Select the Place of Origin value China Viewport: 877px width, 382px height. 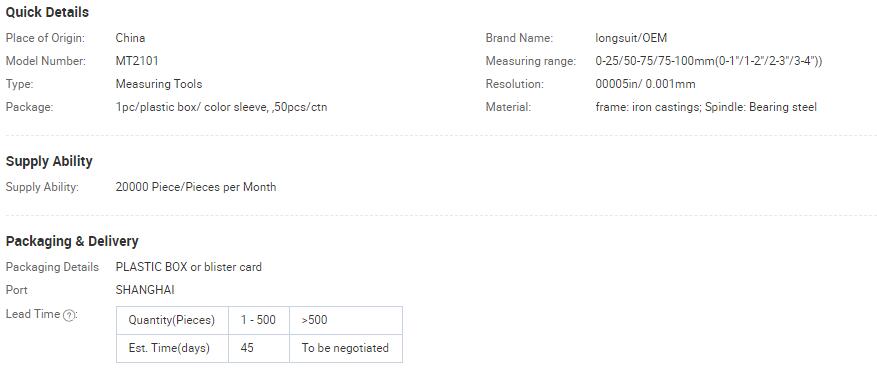[130, 38]
